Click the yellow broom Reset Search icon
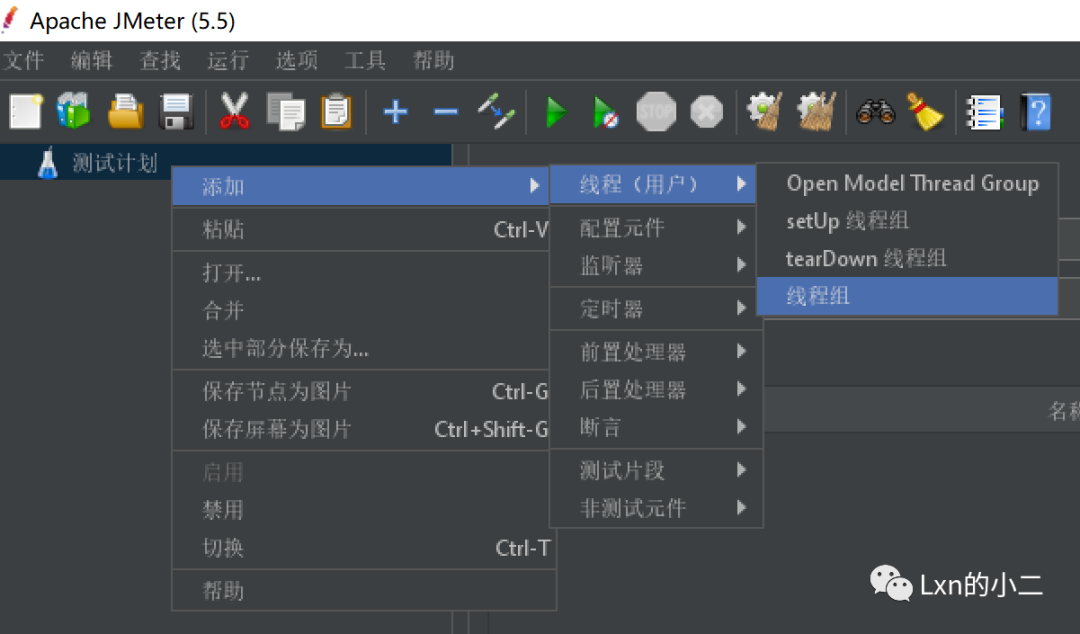 (925, 112)
